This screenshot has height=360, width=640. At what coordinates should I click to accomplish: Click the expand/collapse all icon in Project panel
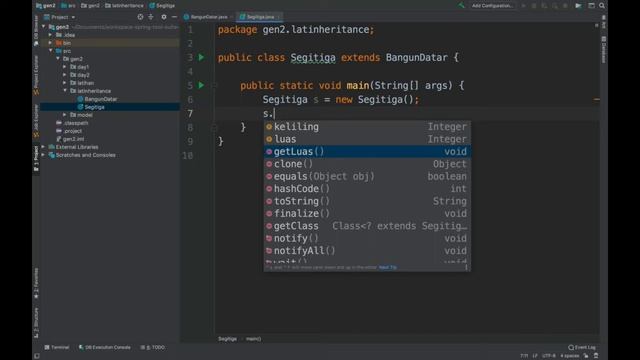[x=151, y=17]
